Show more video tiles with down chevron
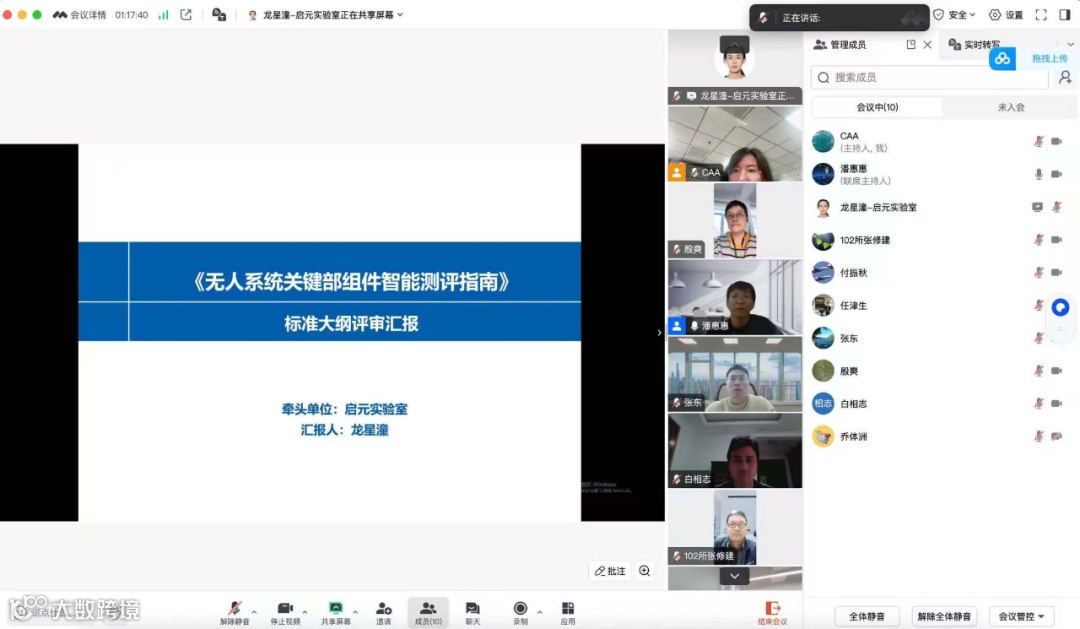Viewport: 1080px width, 629px height. [734, 576]
